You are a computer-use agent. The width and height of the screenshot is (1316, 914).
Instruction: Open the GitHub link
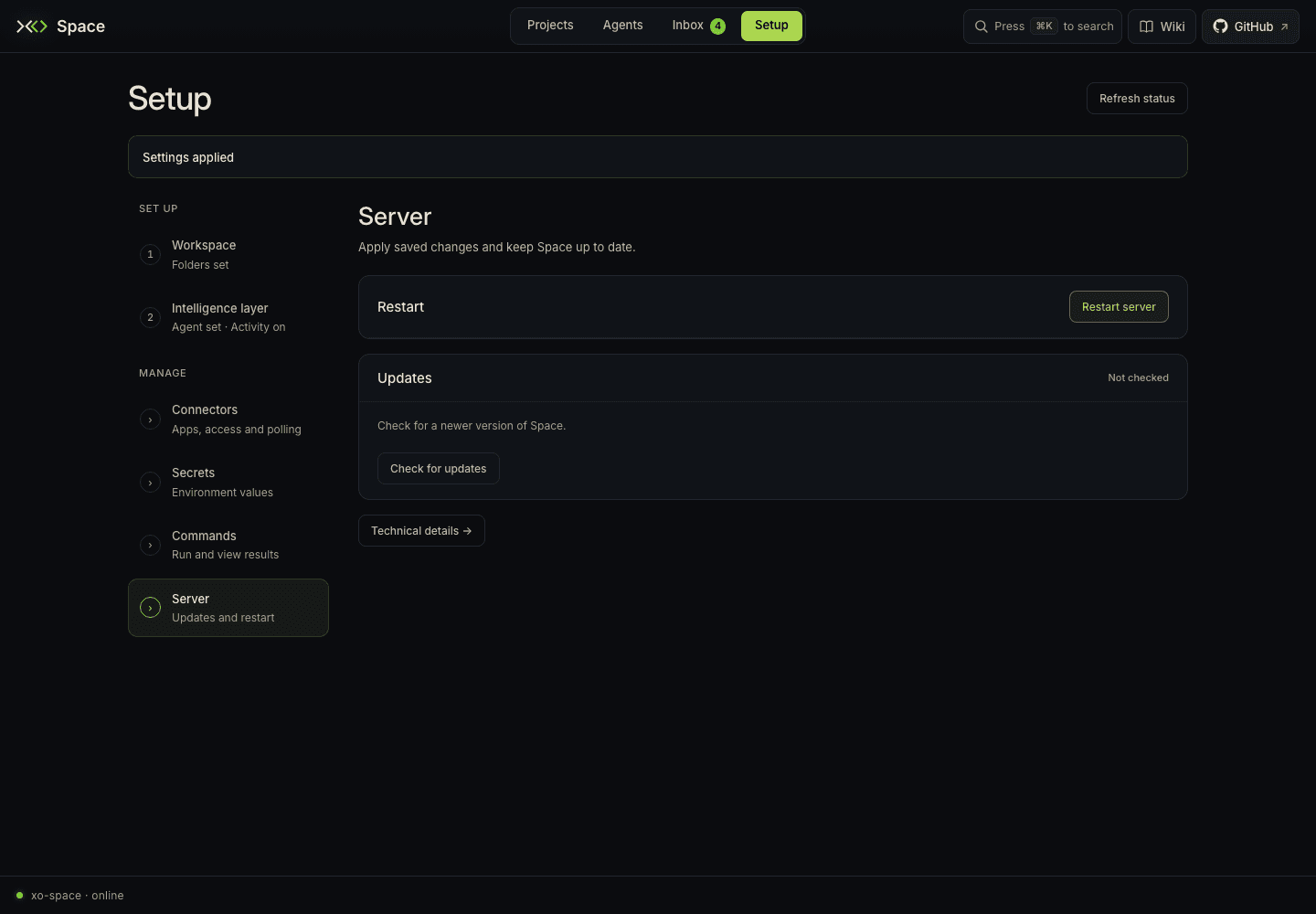[x=1250, y=27]
